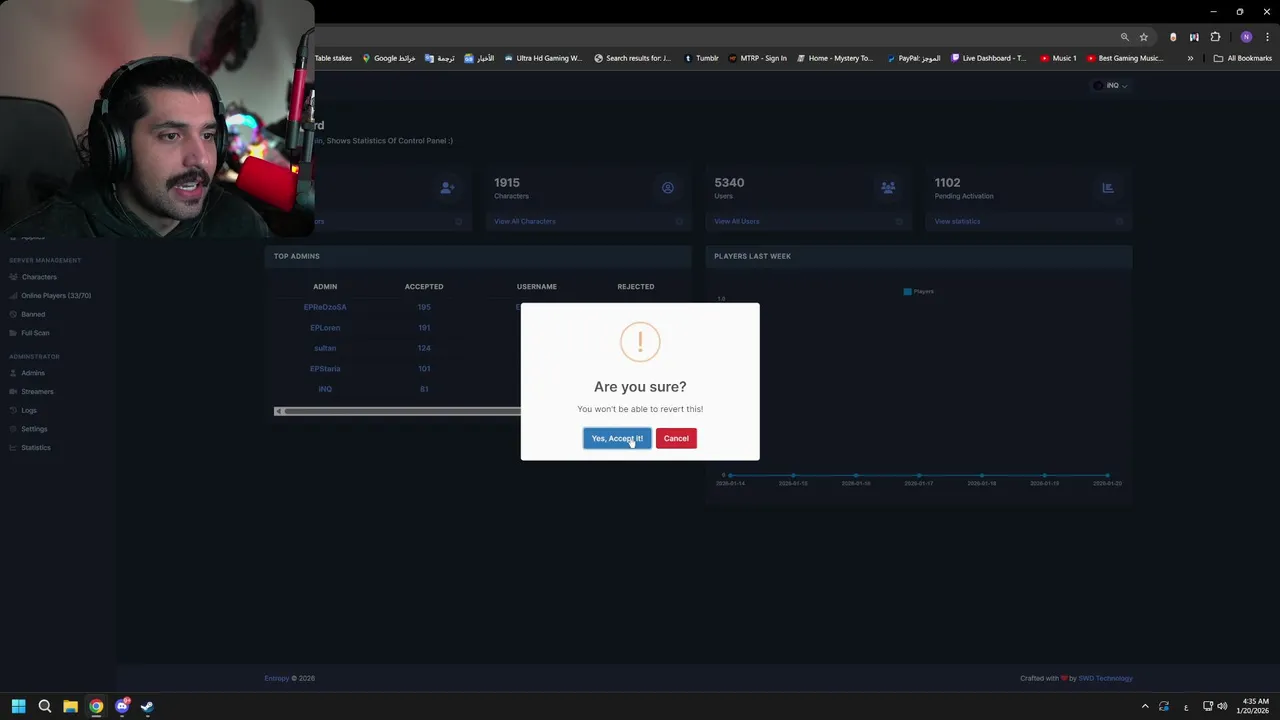Viewport: 1280px width, 720px height.
Task: Click the Statistics chart icon in sidebar
Action: point(13,447)
